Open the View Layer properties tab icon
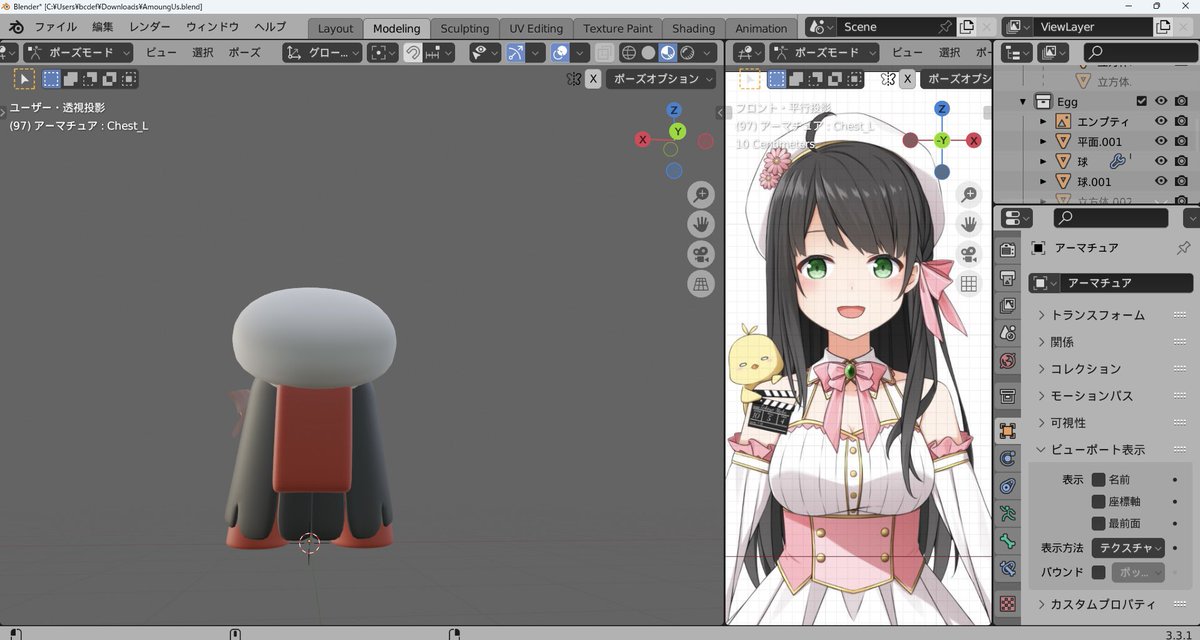The width and height of the screenshot is (1200, 640). click(x=1008, y=305)
